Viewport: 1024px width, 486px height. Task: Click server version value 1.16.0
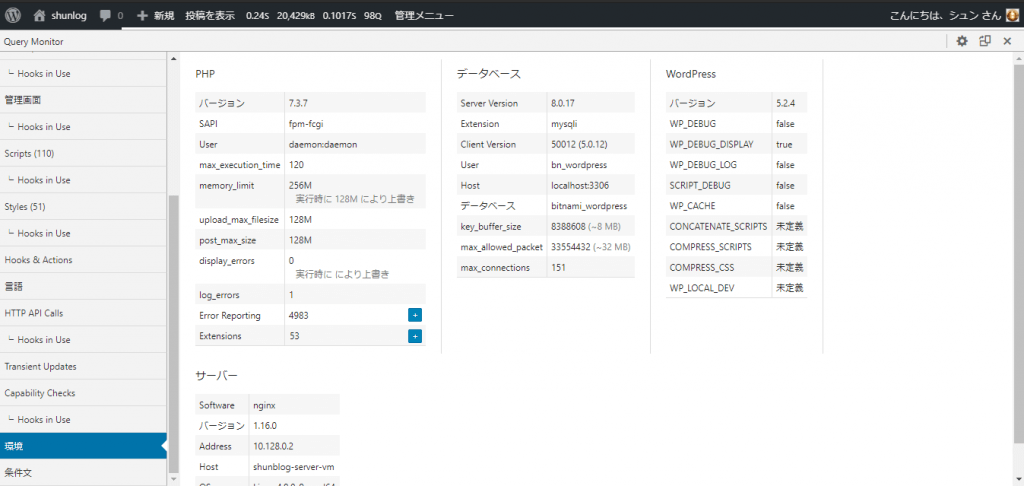point(265,426)
